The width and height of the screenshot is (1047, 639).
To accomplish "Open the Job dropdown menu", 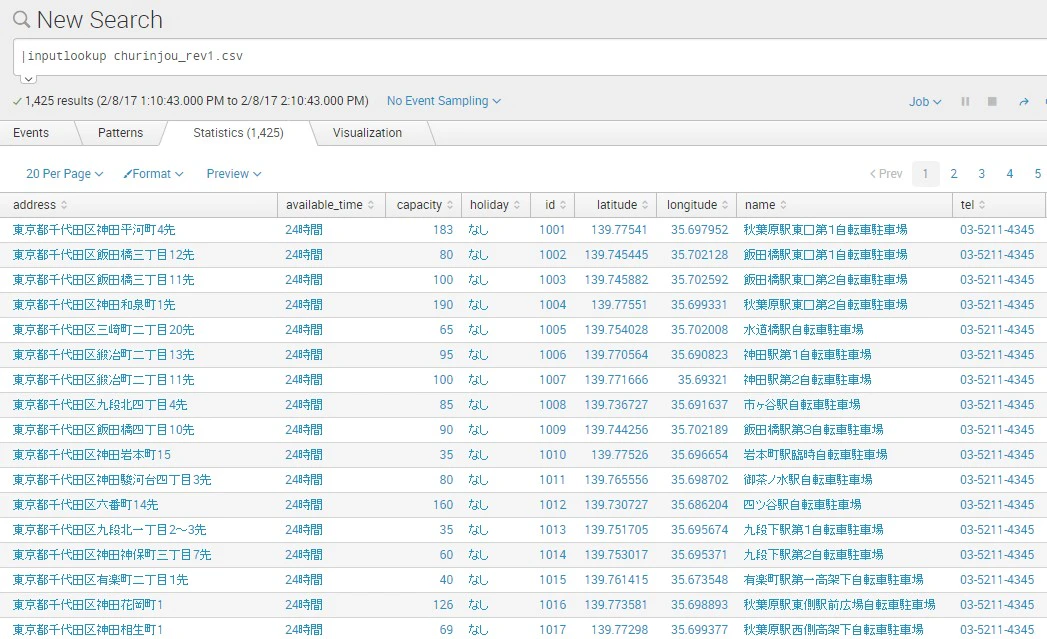I will pyautogui.click(x=925, y=101).
